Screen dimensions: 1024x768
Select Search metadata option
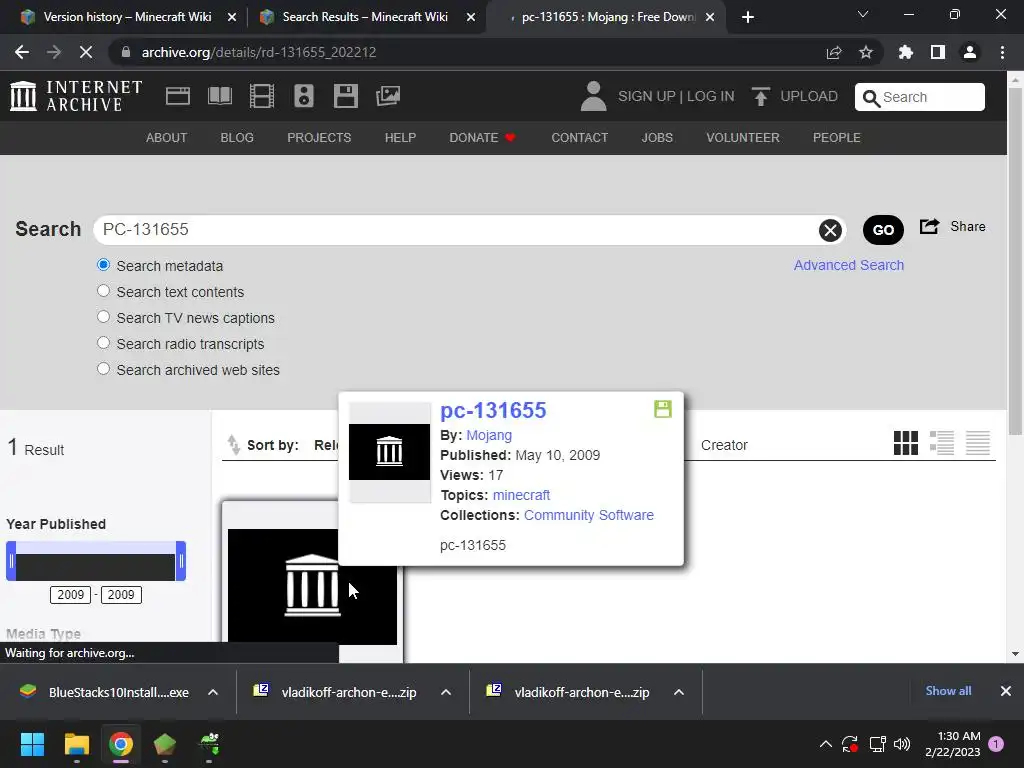tap(103, 264)
